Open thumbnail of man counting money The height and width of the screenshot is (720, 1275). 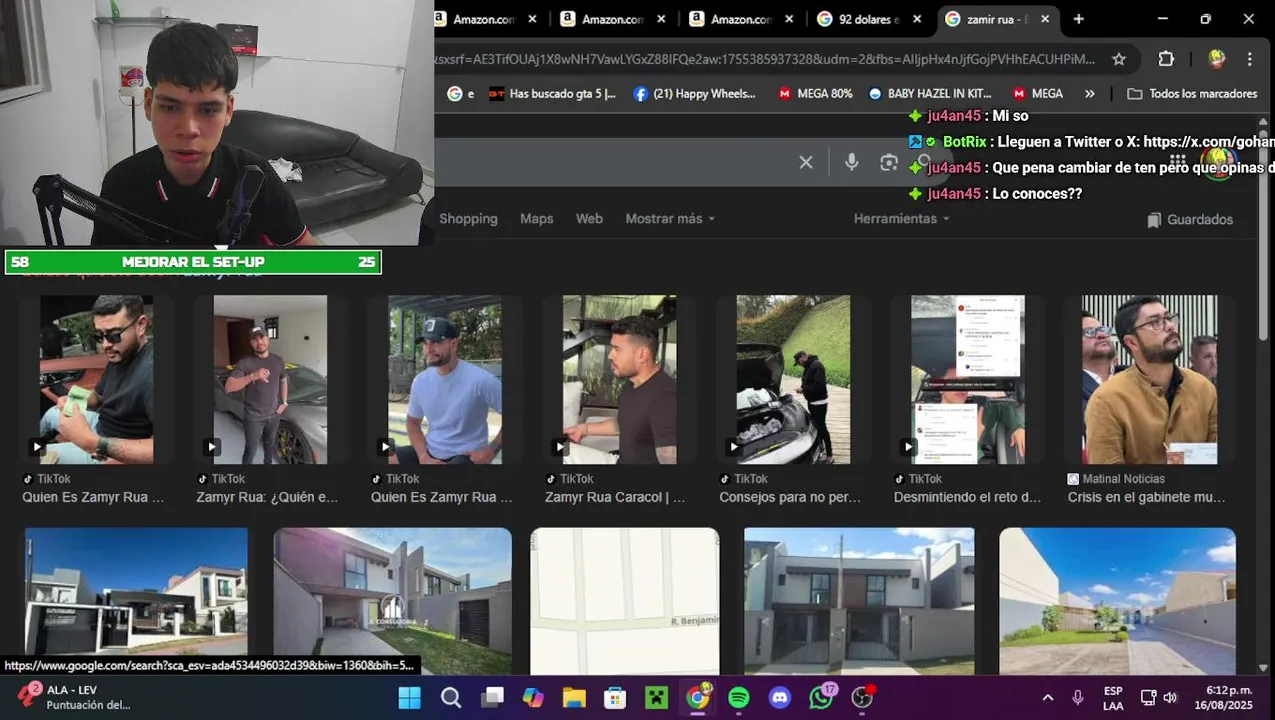pyautogui.click(x=96, y=379)
